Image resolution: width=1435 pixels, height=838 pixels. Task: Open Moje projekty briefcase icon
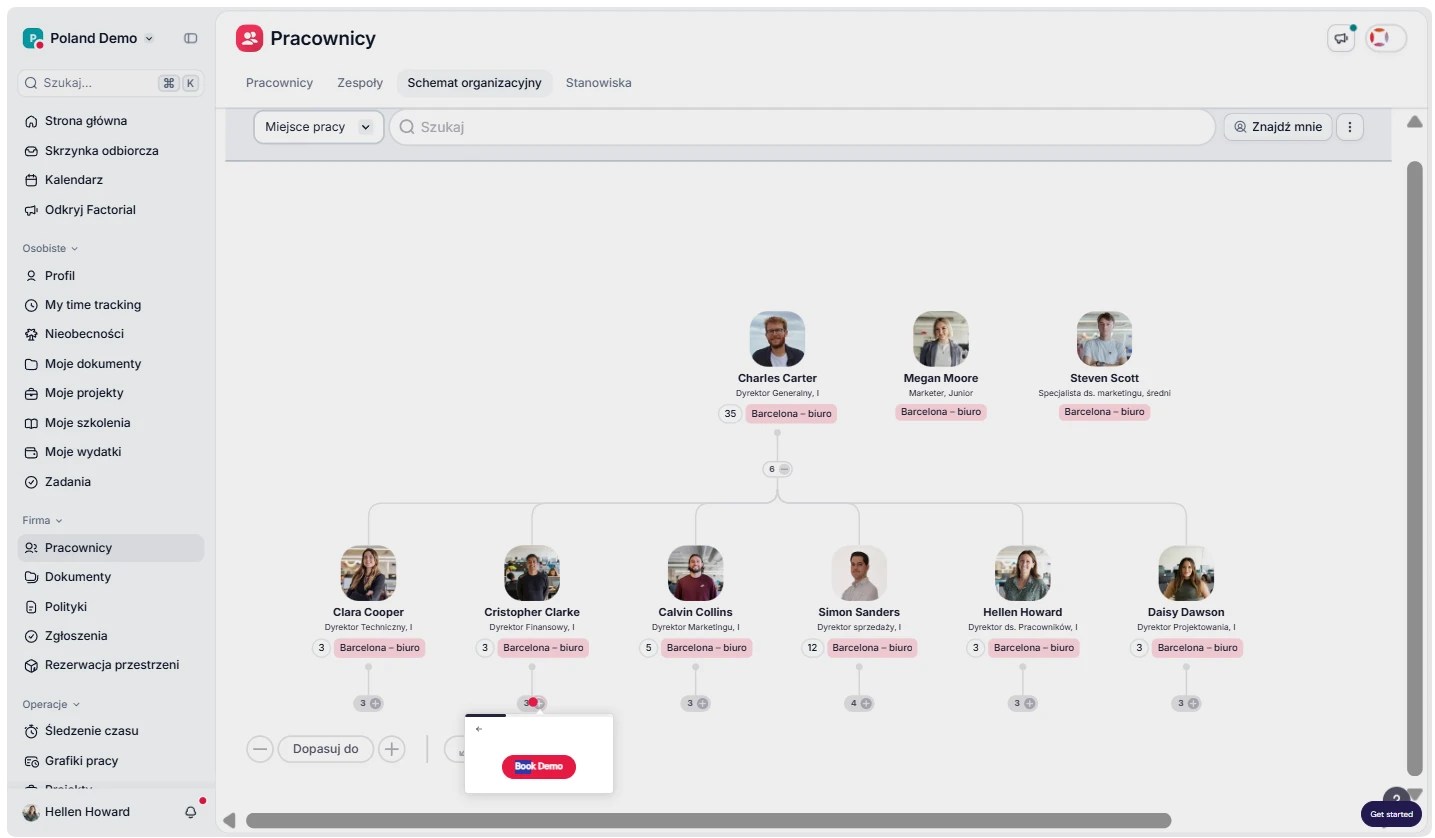(31, 393)
